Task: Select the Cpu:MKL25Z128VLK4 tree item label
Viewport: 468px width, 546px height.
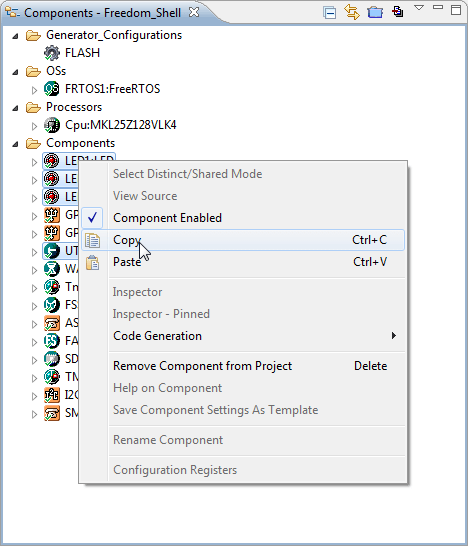Action: 120,125
